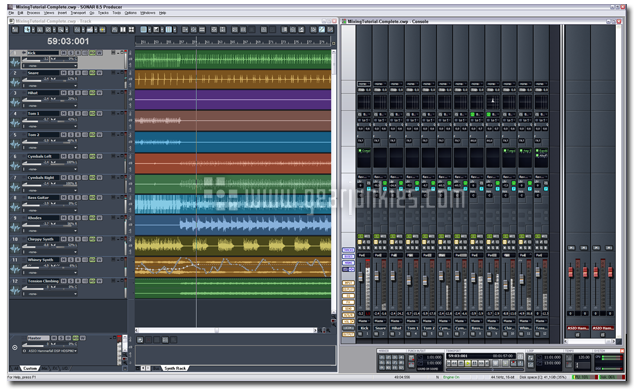The height and width of the screenshot is (391, 634).
Task: Toggle input echo on Choppy Synth track
Action: 85,239
